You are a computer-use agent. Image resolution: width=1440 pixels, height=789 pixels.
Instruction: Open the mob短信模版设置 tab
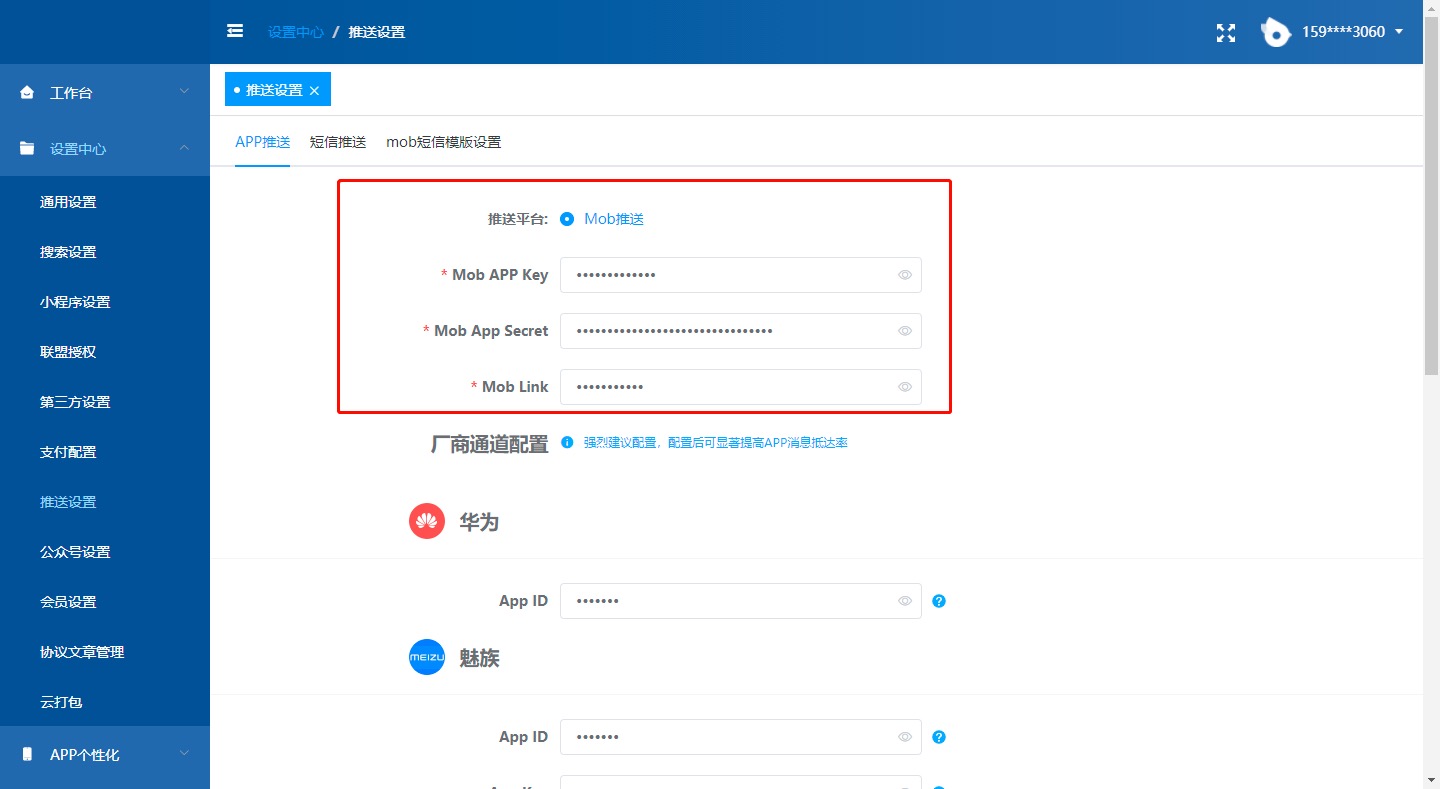443,142
